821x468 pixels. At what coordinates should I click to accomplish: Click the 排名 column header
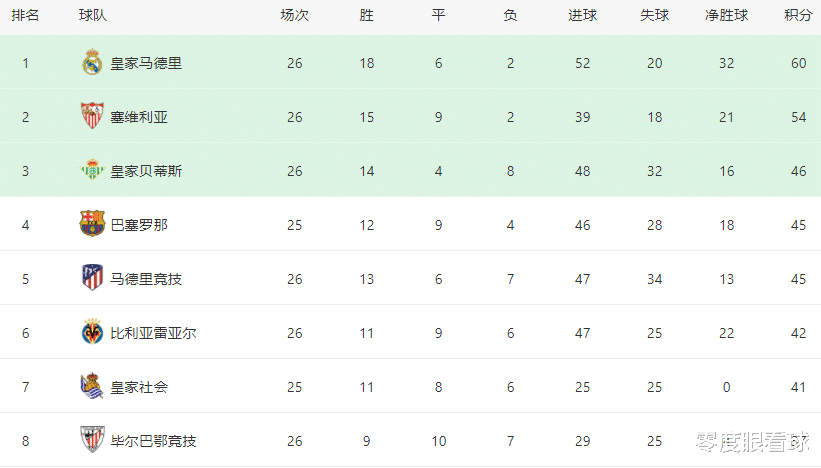click(25, 16)
